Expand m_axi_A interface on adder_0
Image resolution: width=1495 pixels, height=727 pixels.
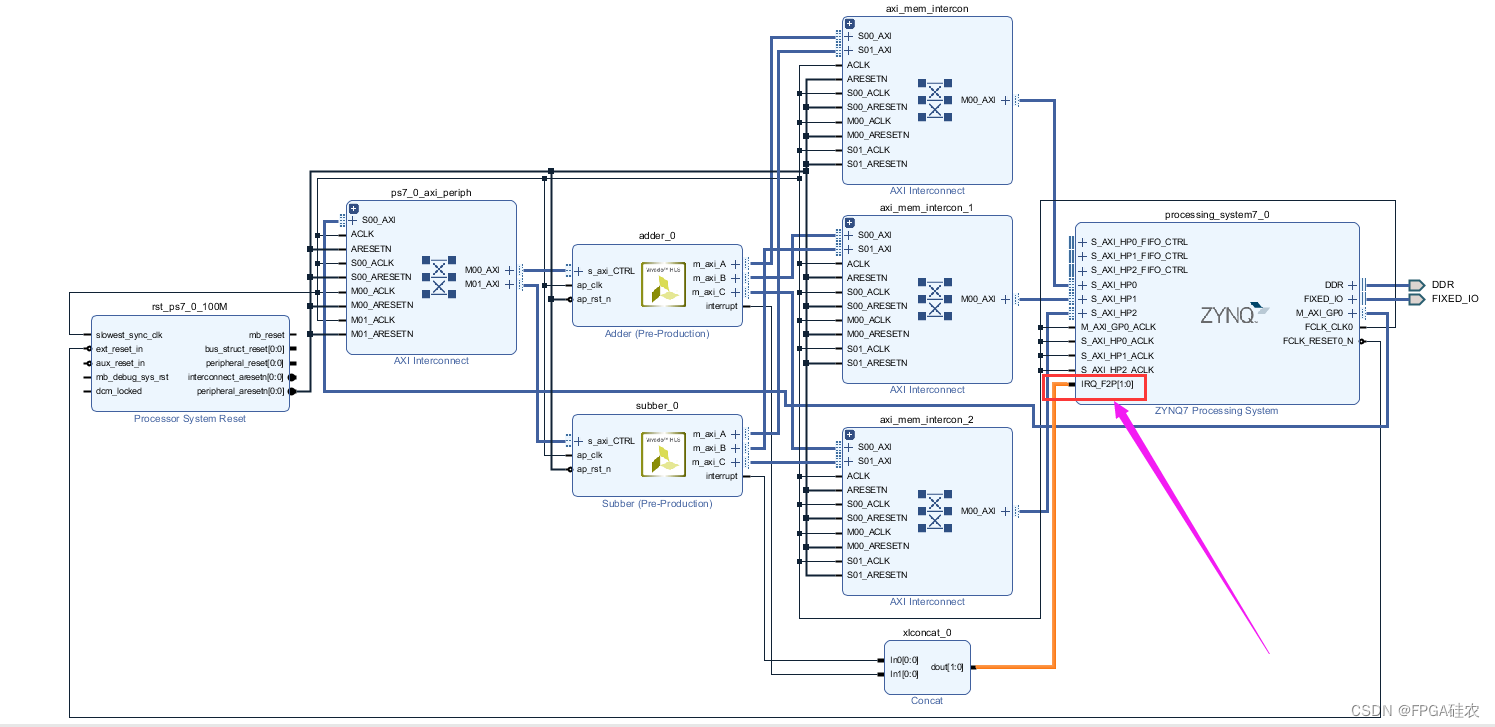735,264
